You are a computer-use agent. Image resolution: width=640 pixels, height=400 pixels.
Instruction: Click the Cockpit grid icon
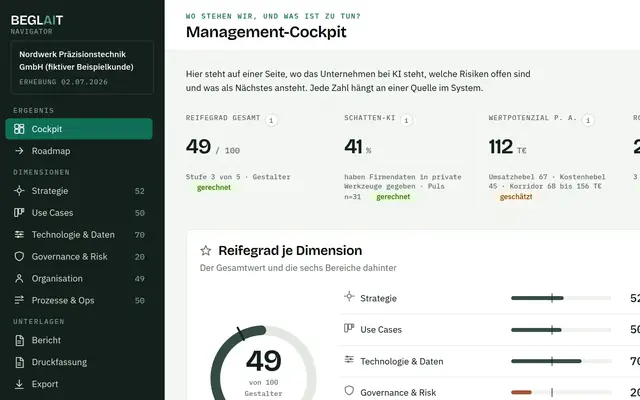19,129
